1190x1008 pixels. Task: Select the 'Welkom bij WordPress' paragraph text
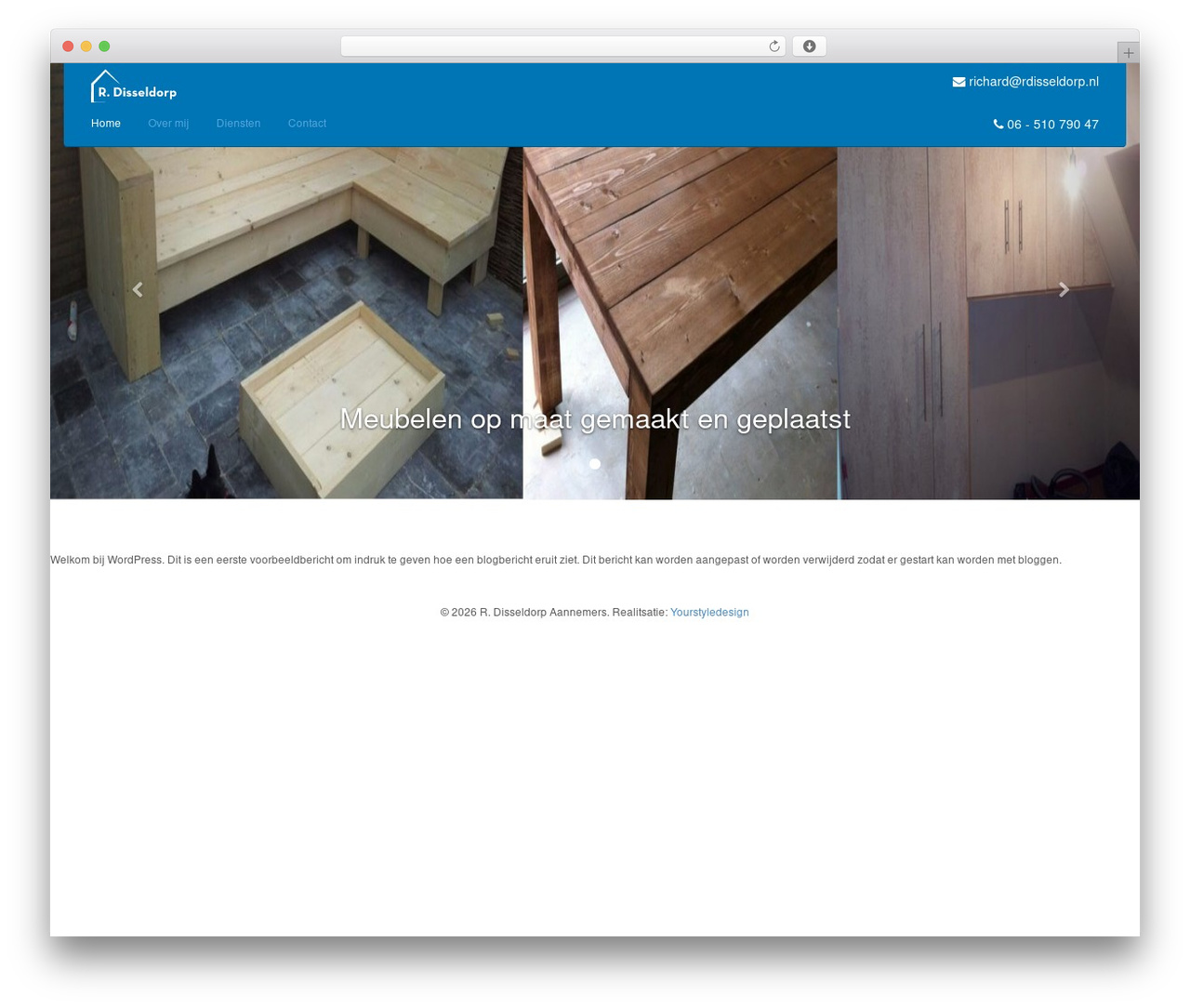coord(556,560)
